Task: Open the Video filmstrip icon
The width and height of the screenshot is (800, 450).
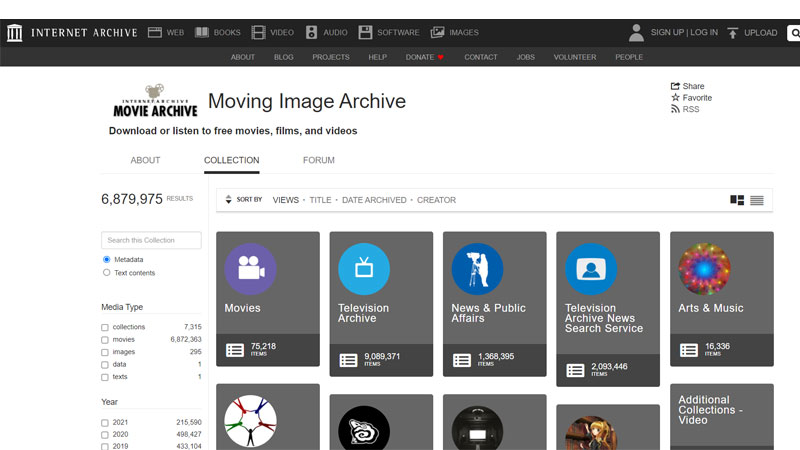Action: pyautogui.click(x=258, y=33)
